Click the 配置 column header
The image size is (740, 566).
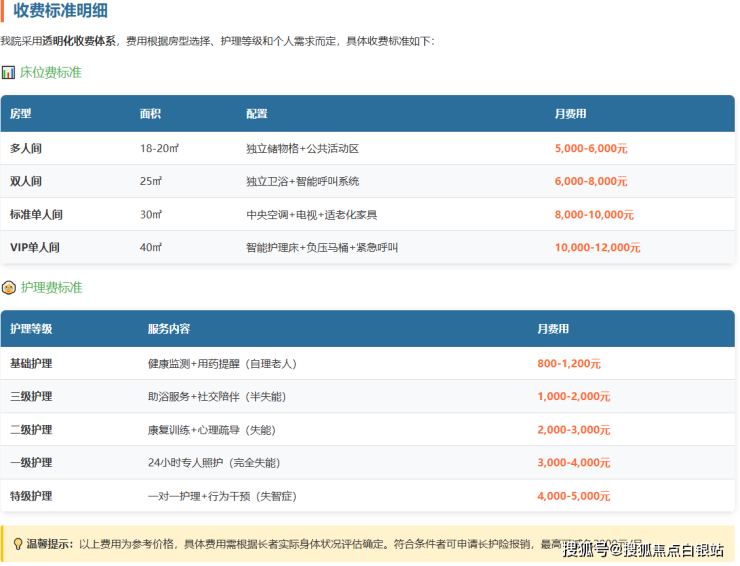pos(256,114)
